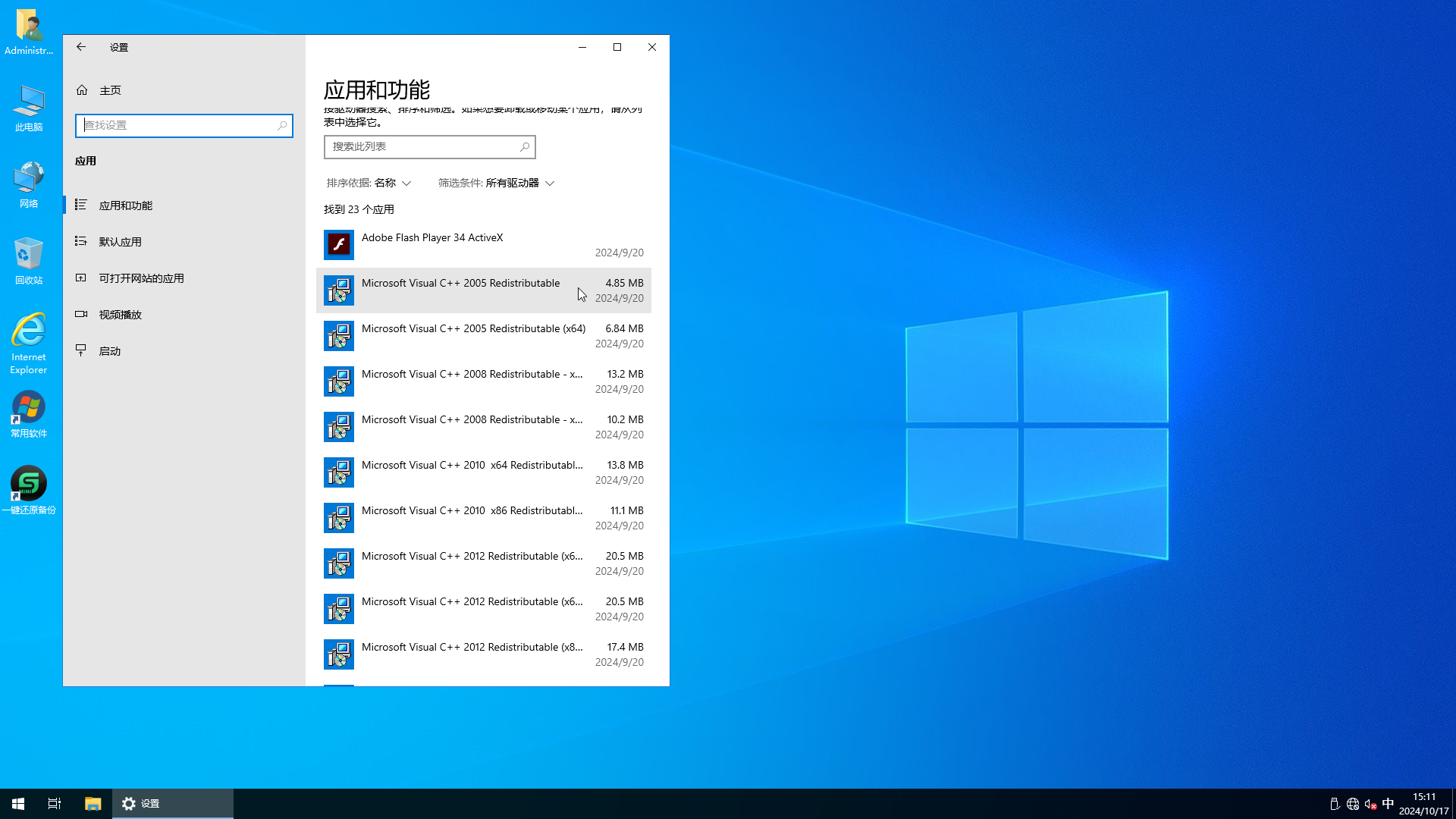Click the 应用 section label in sidebar
The width and height of the screenshot is (1456, 819).
coord(86,162)
